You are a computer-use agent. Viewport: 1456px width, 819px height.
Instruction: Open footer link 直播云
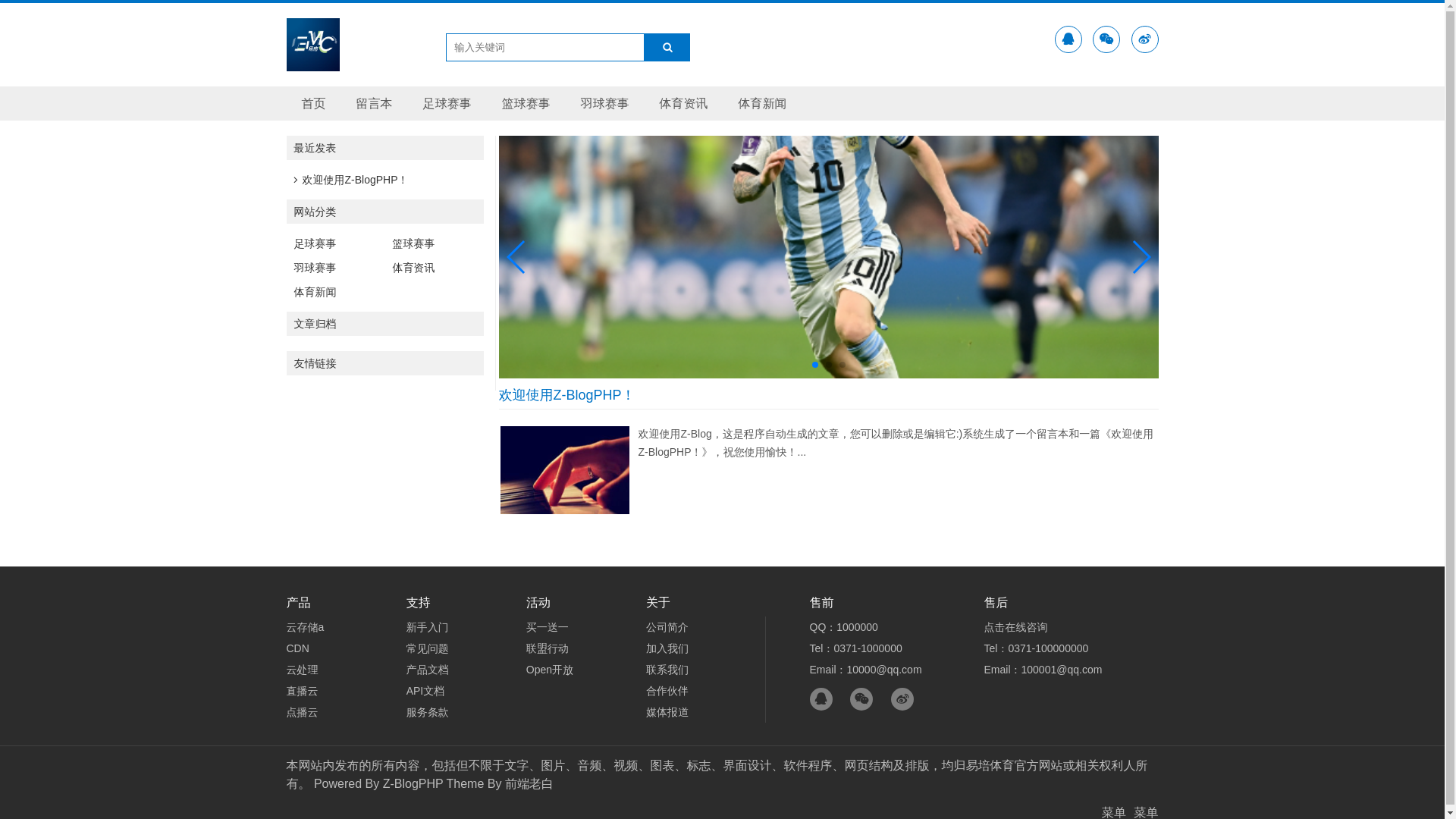click(x=302, y=691)
